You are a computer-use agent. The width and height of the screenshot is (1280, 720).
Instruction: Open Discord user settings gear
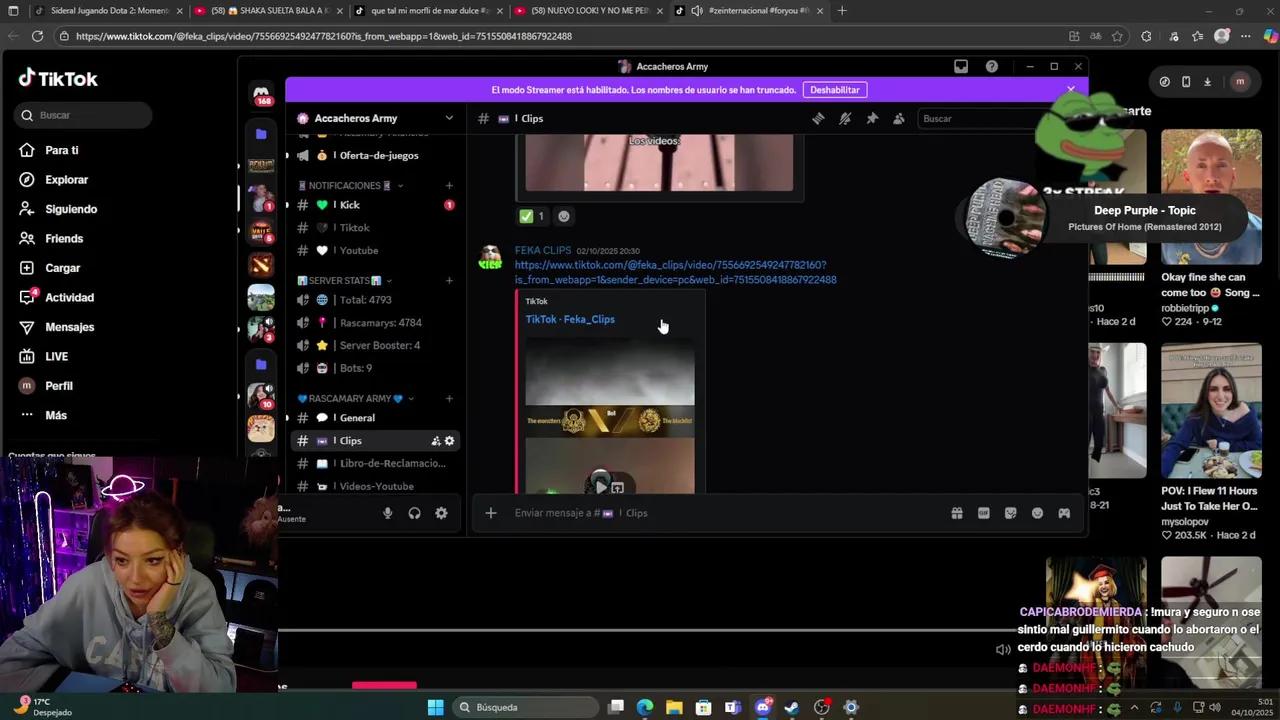[x=441, y=513]
